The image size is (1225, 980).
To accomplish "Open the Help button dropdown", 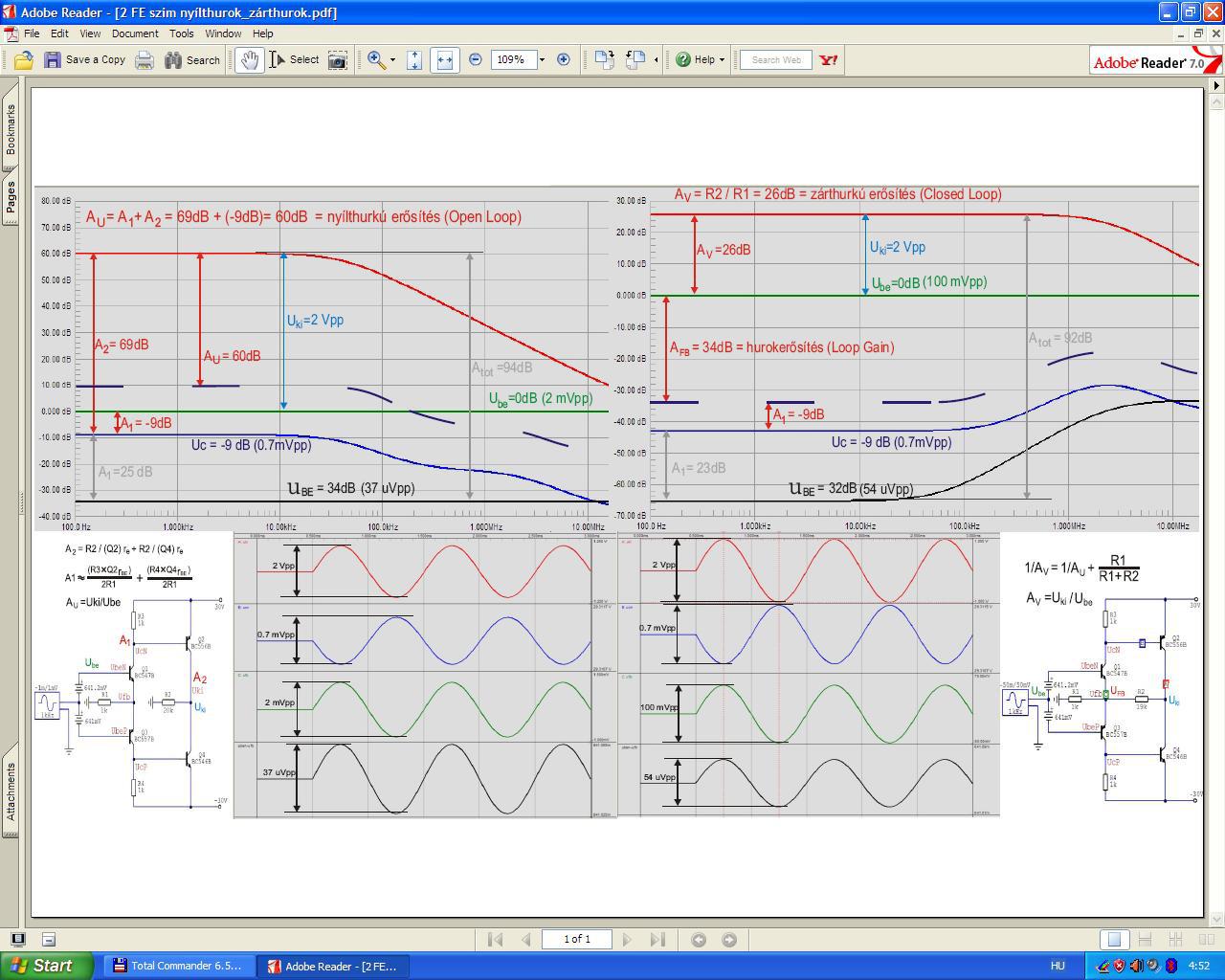I will click(700, 59).
